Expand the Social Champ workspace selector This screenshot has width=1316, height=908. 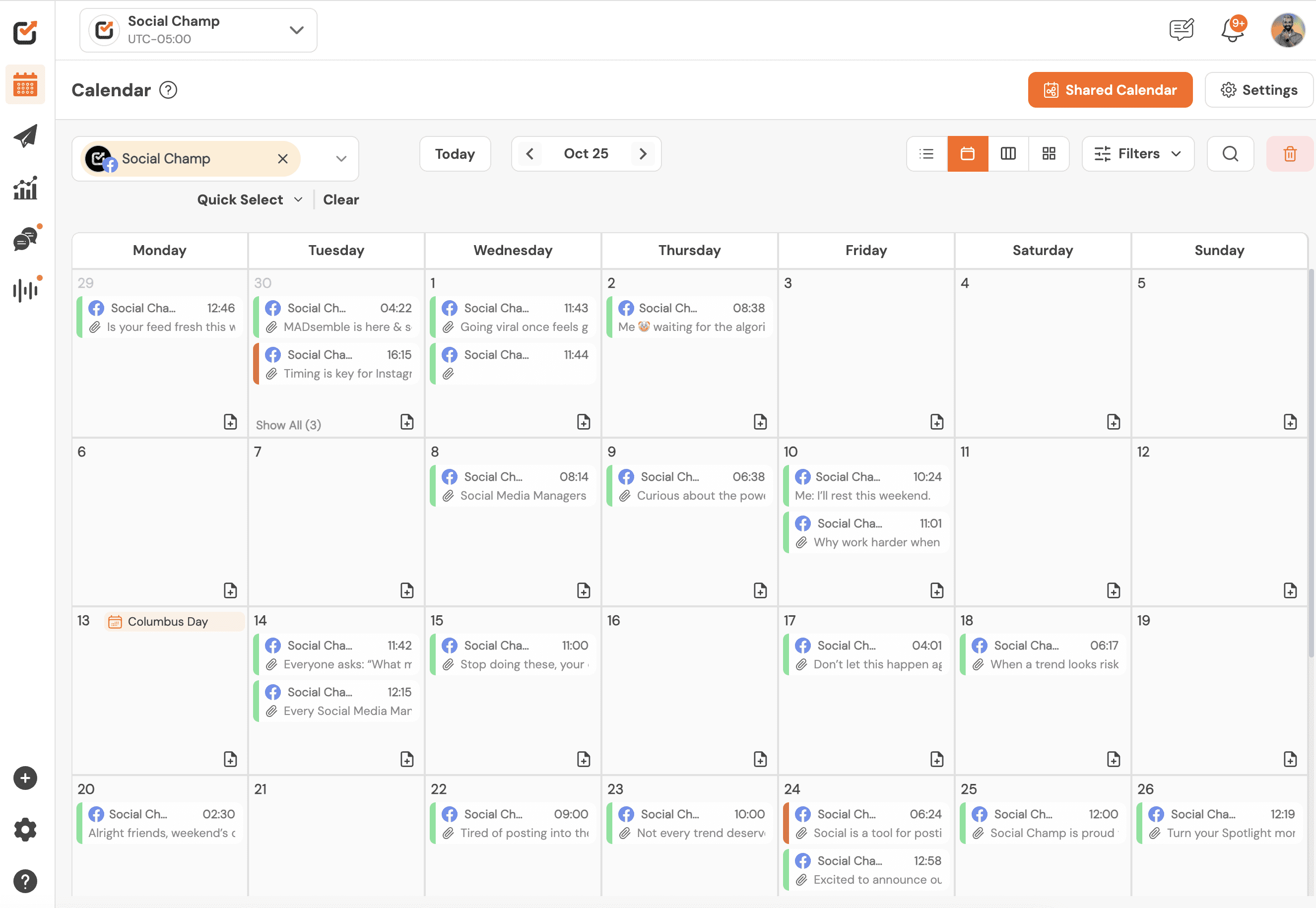[296, 30]
